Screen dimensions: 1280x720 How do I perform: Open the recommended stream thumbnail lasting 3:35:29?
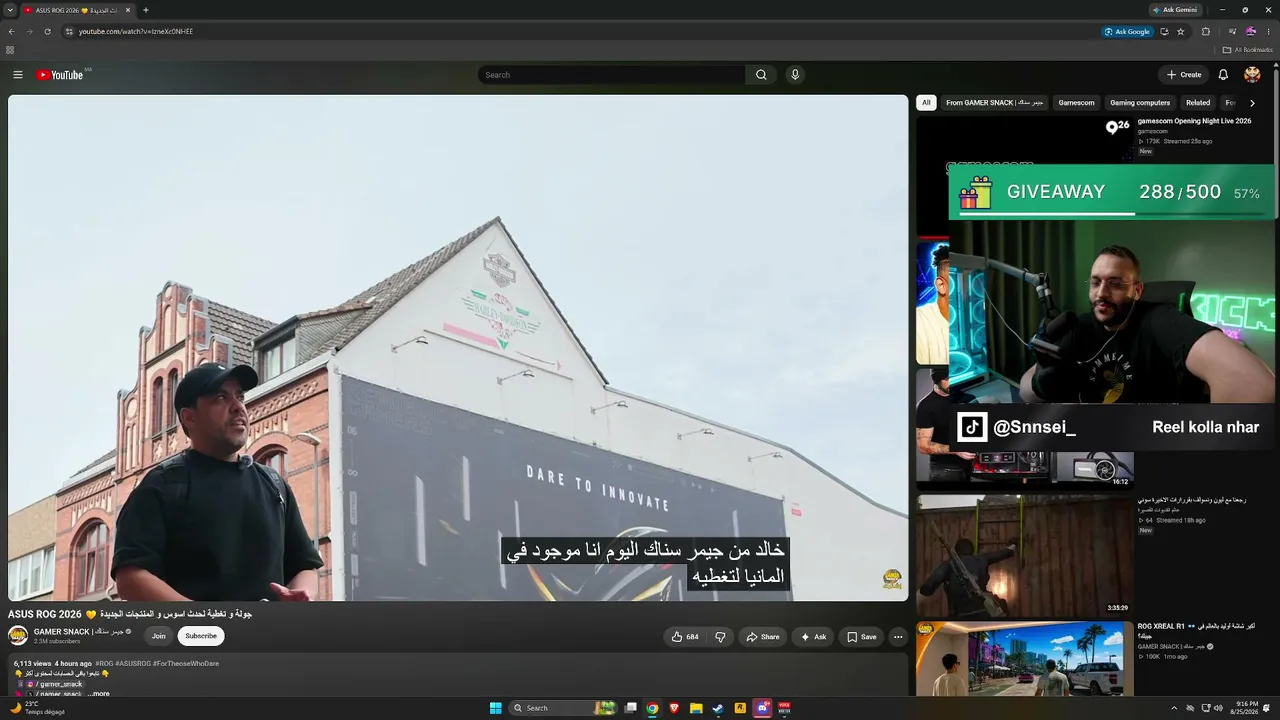[x=1025, y=556]
